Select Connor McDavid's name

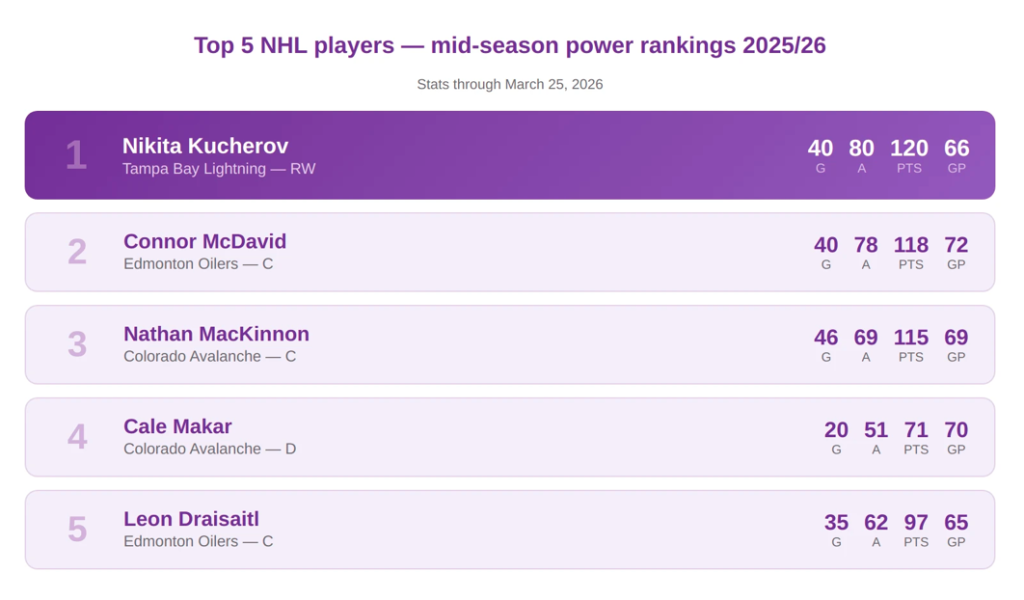pyautogui.click(x=205, y=241)
